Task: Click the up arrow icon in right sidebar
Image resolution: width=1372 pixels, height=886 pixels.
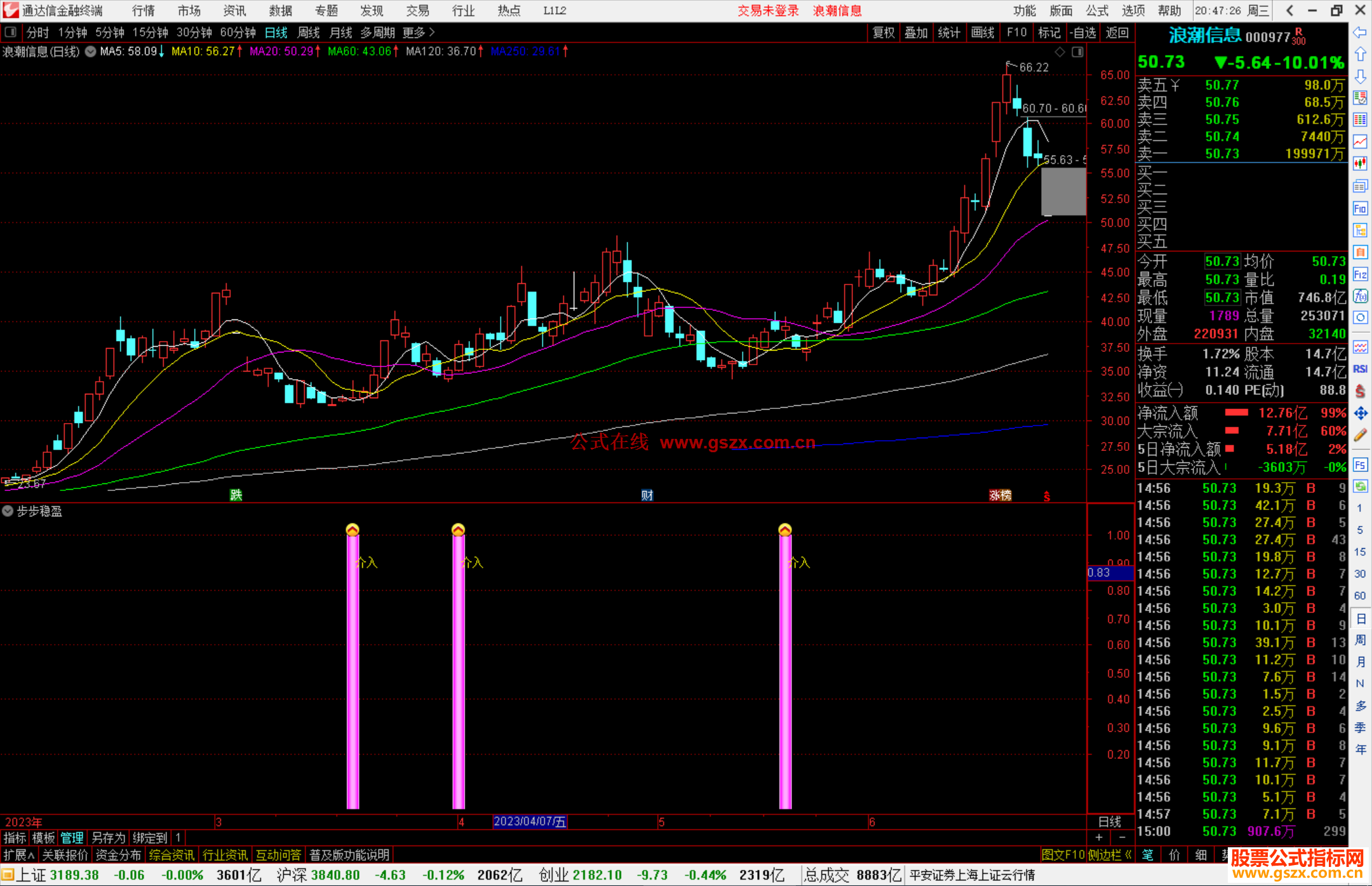Action: (1360, 55)
